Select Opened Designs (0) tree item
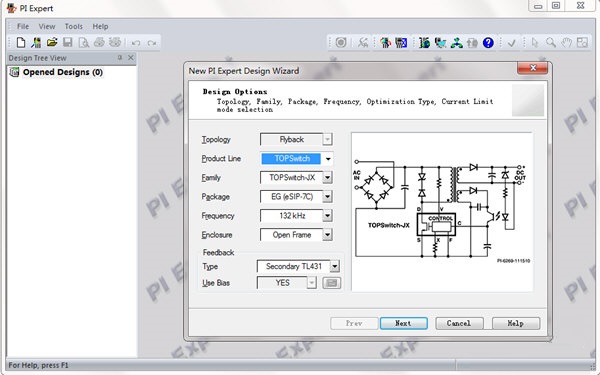This screenshot has height=375, width=600. [x=63, y=72]
